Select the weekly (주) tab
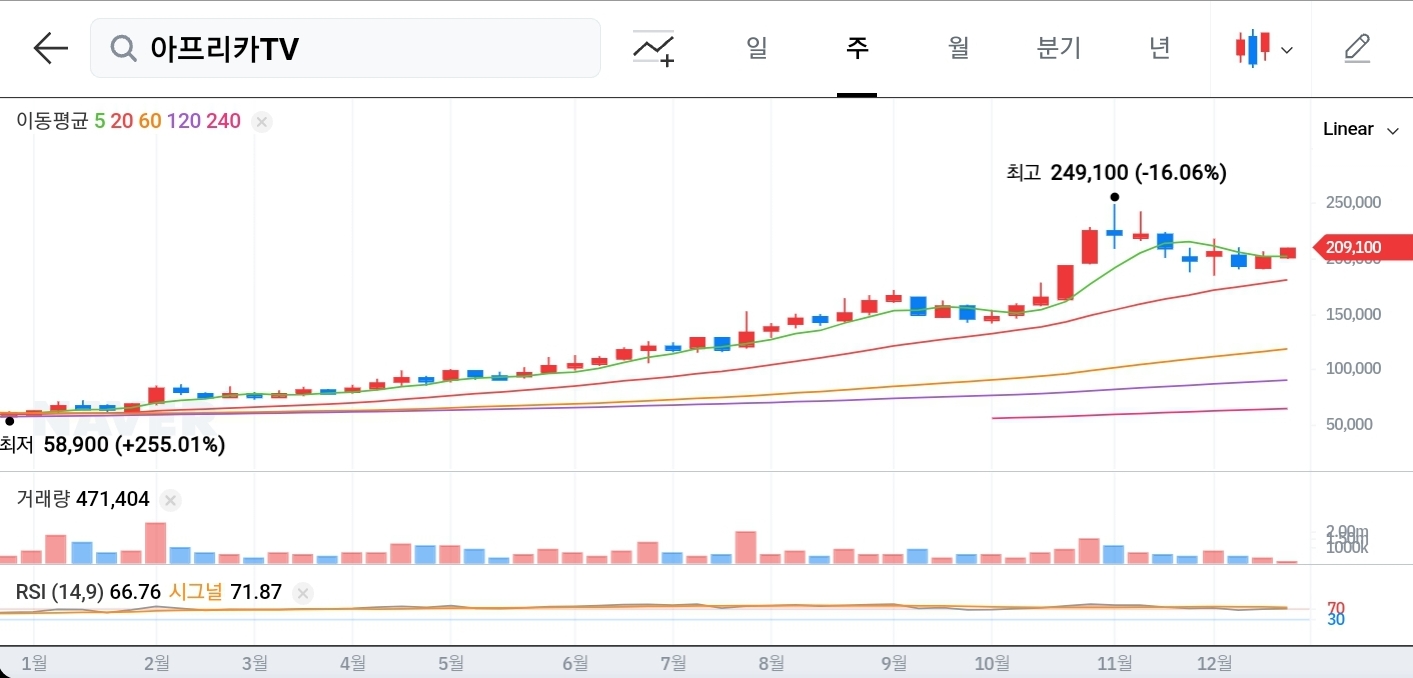Viewport: 1413px width, 678px height. pos(857,48)
